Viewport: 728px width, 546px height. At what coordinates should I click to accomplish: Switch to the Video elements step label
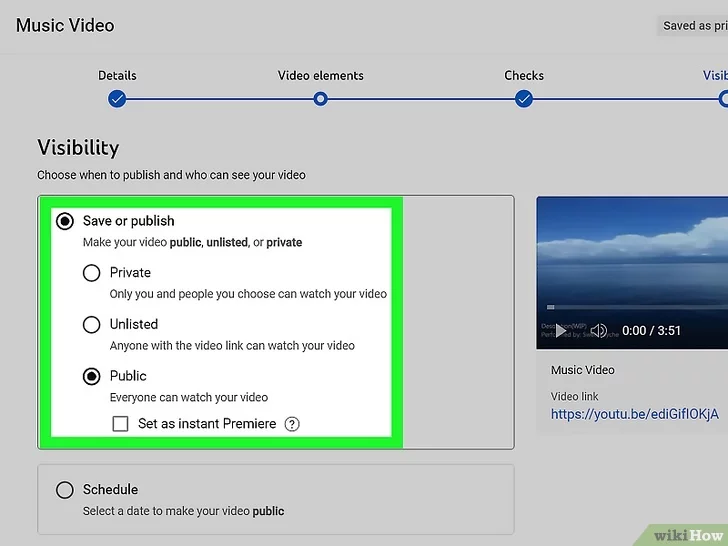click(x=320, y=75)
